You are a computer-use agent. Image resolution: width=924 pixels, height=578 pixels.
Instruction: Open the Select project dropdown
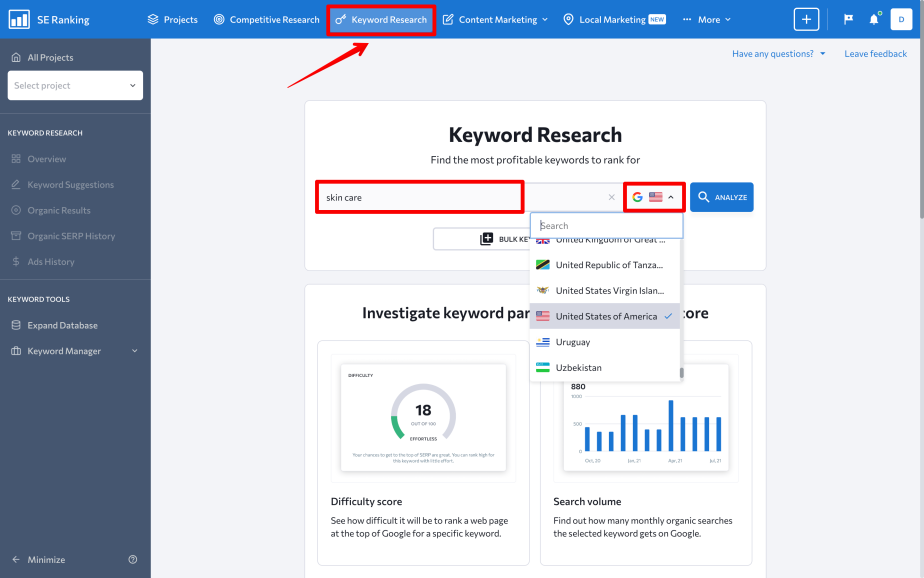point(75,85)
